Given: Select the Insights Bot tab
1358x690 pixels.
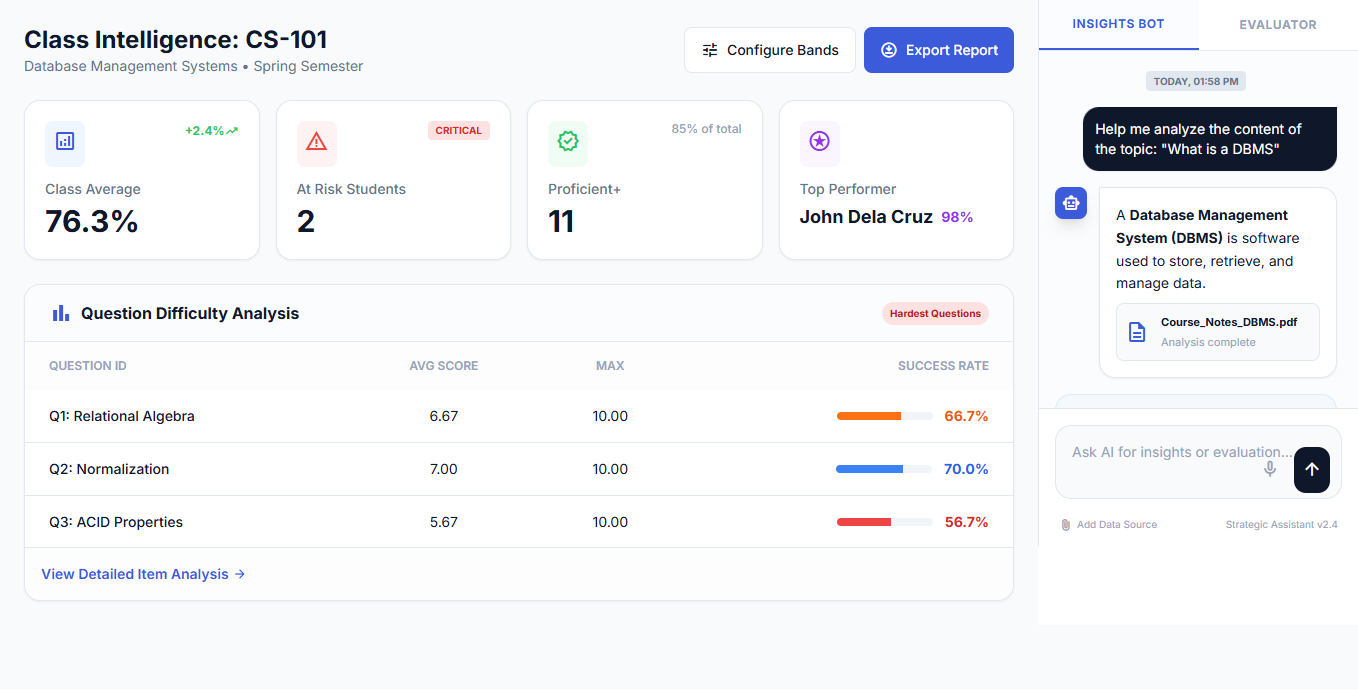Looking at the screenshot, I should pyautogui.click(x=1118, y=24).
